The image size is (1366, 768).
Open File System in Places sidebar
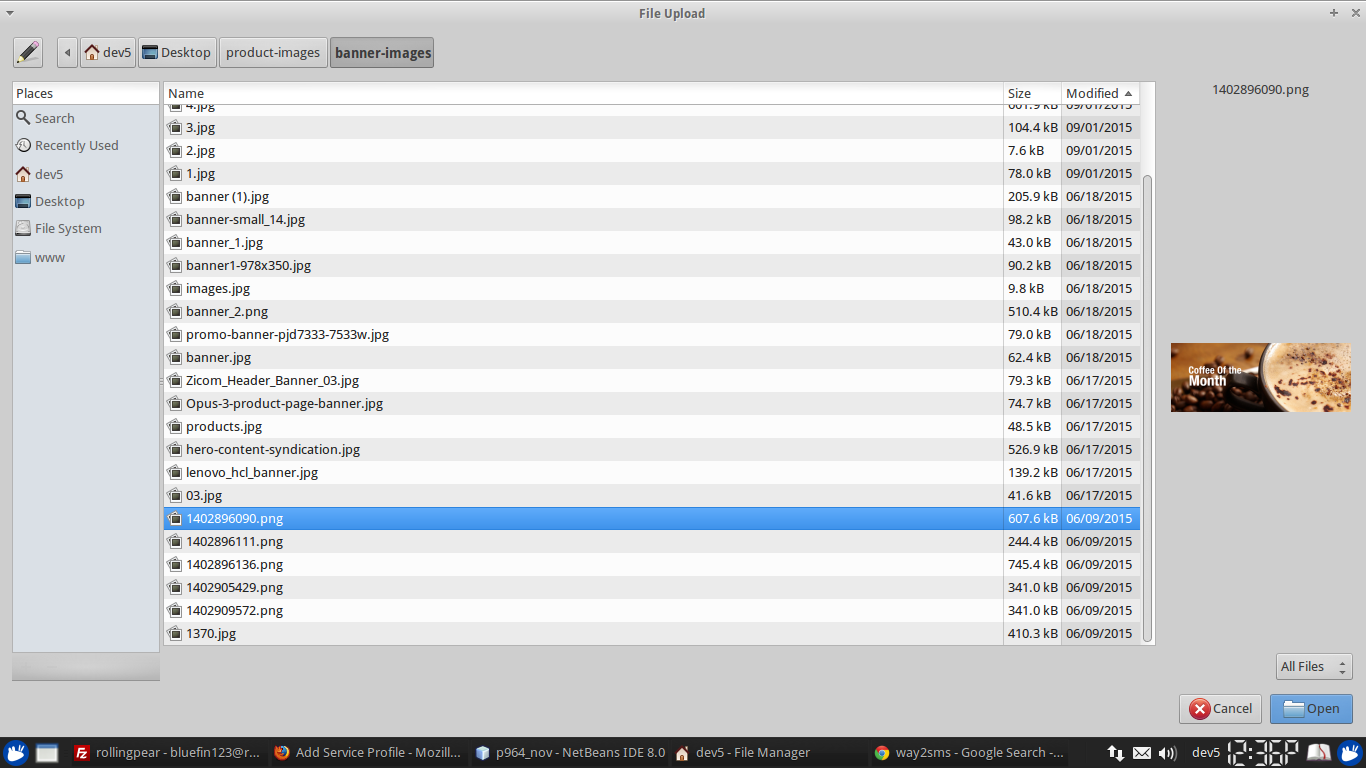tap(67, 228)
